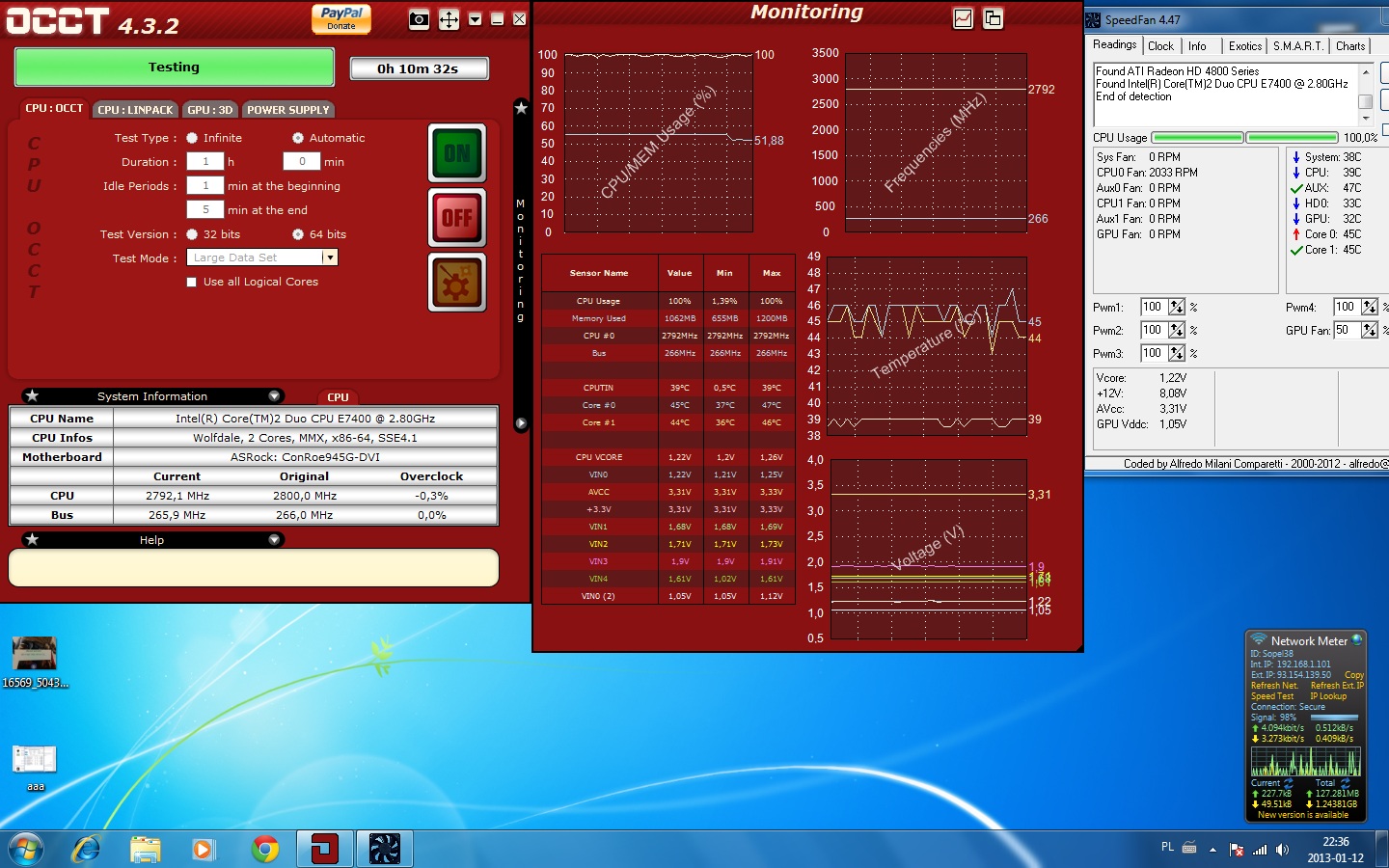
Task: Collapse the Help section arrow
Action: (274, 539)
